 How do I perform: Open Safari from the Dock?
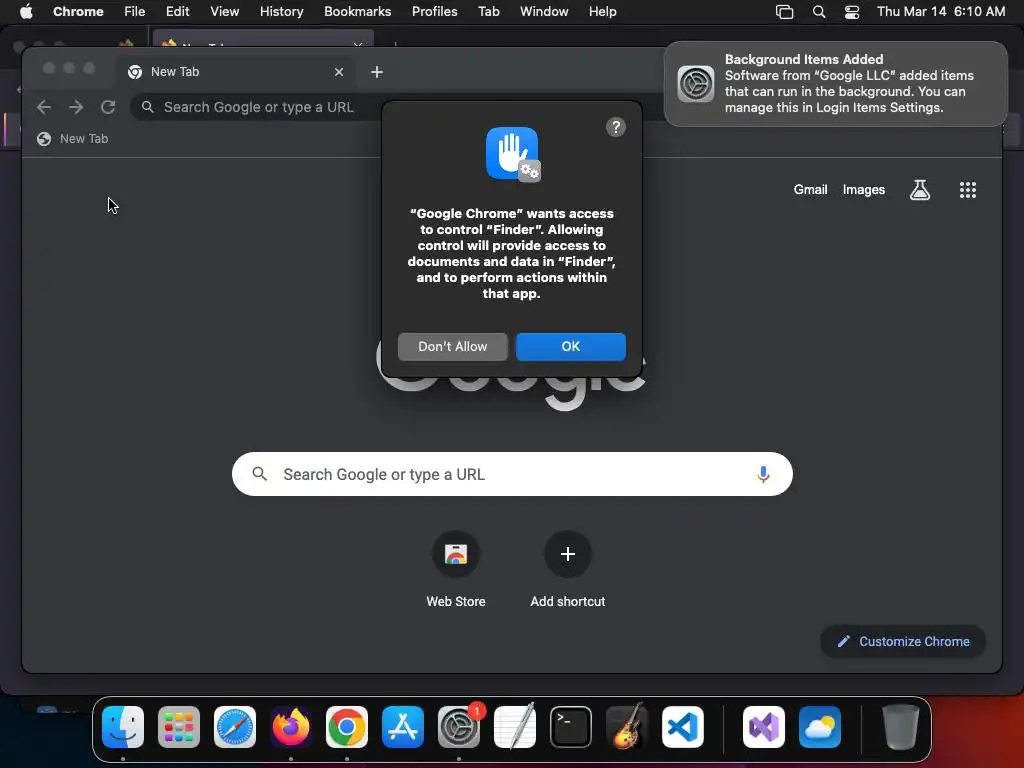point(235,727)
